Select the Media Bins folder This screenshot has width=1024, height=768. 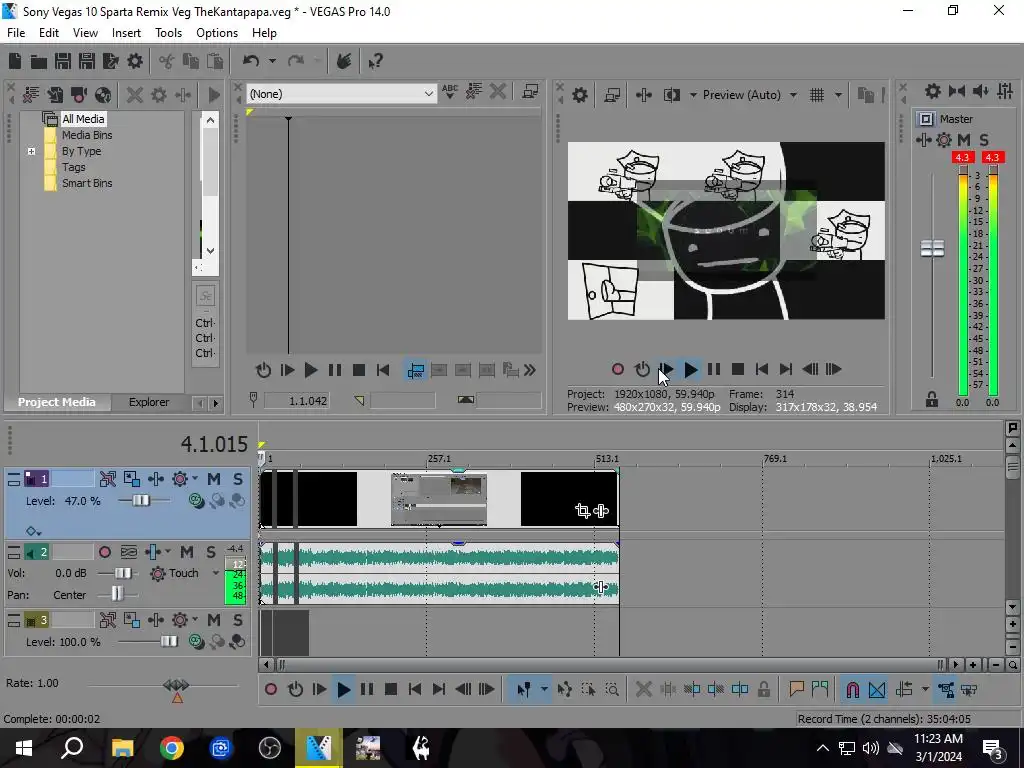click(x=87, y=135)
